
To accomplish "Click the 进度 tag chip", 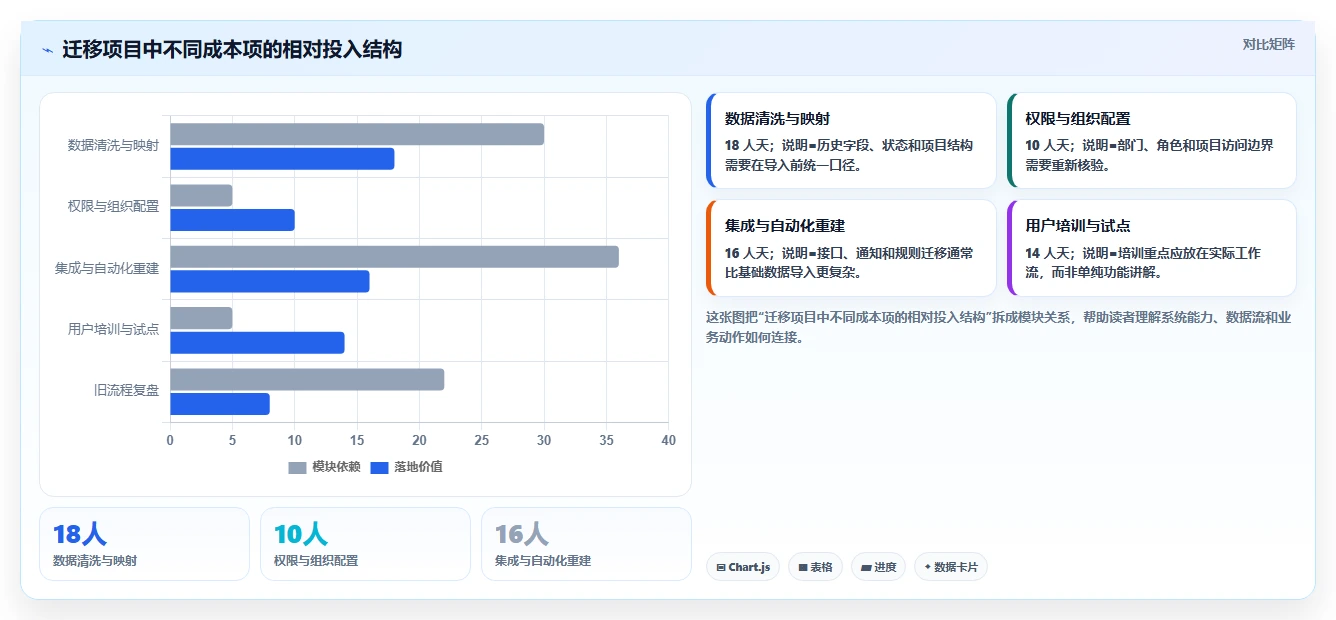I will point(879,567).
